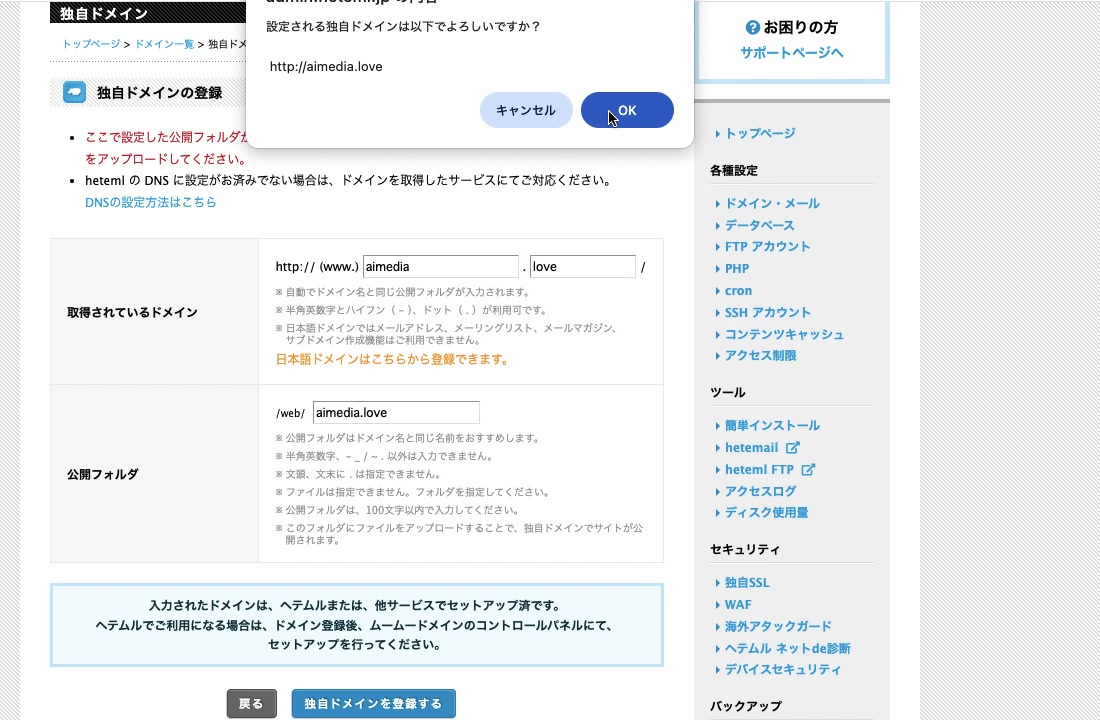Click the TLD field containing love
This screenshot has width=1100, height=720.
582,267
